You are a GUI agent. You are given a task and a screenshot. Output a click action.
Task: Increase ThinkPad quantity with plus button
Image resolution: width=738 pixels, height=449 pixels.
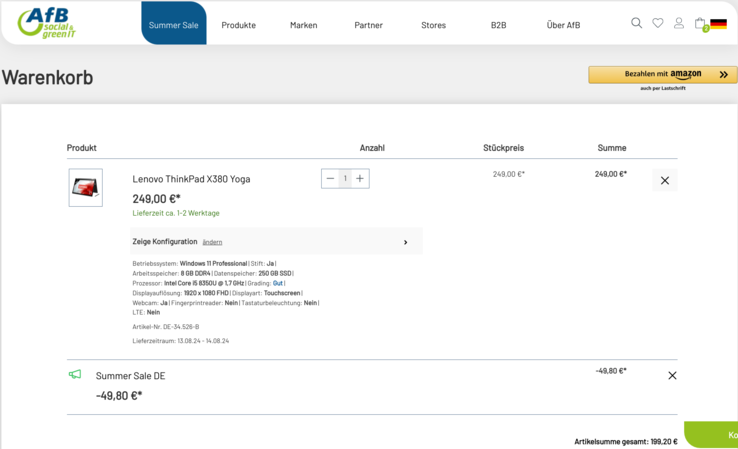pos(360,178)
